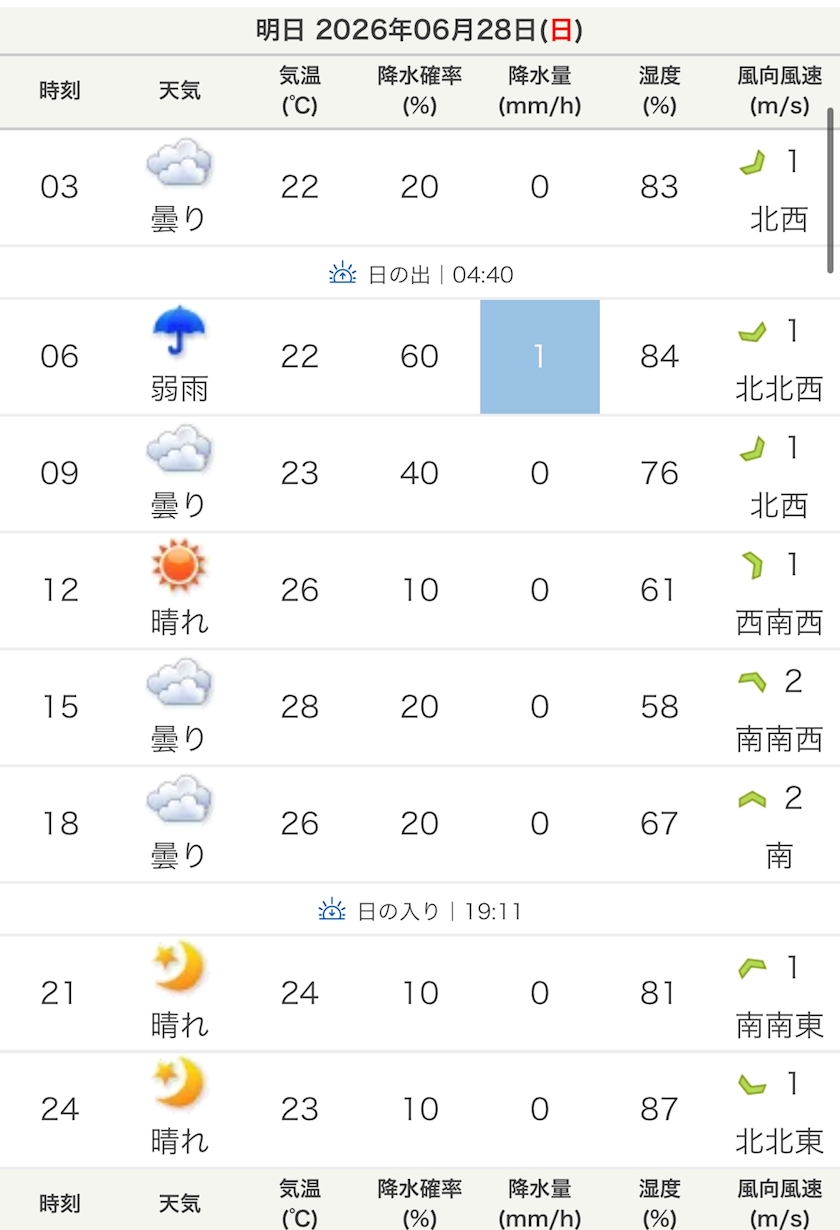
Task: Click the wind arrow in the 12 row
Action: tap(751, 566)
